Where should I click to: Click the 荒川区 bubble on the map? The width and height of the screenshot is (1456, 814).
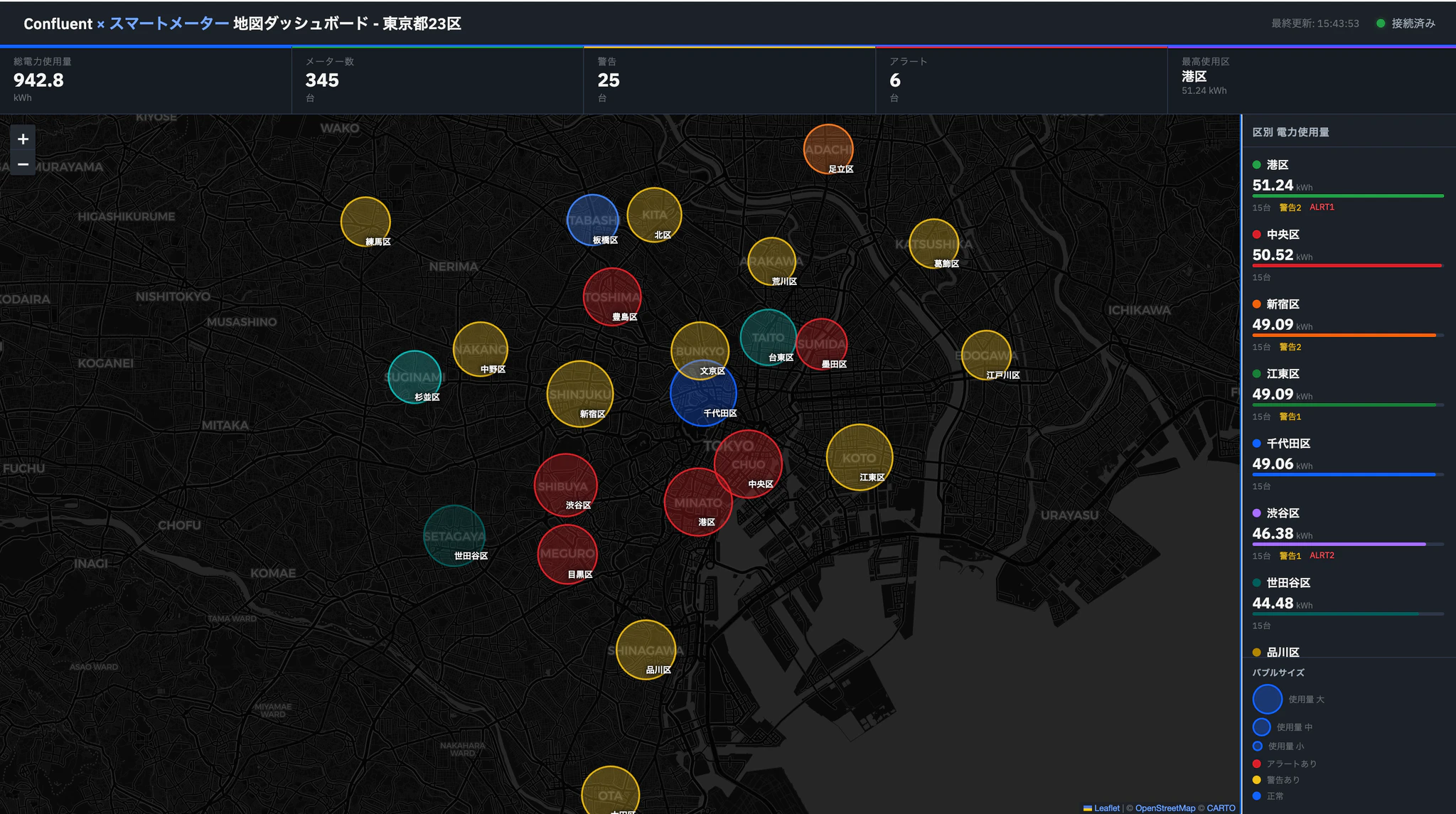771,262
